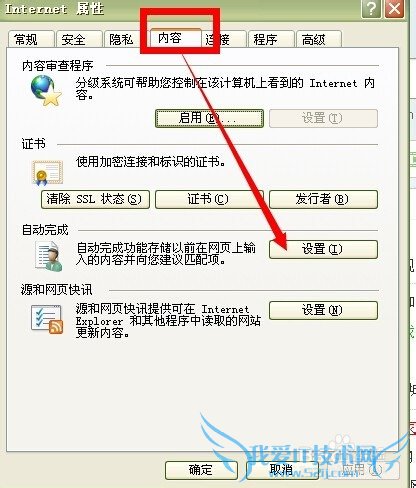Switch to the 程序 tab

tap(271, 39)
